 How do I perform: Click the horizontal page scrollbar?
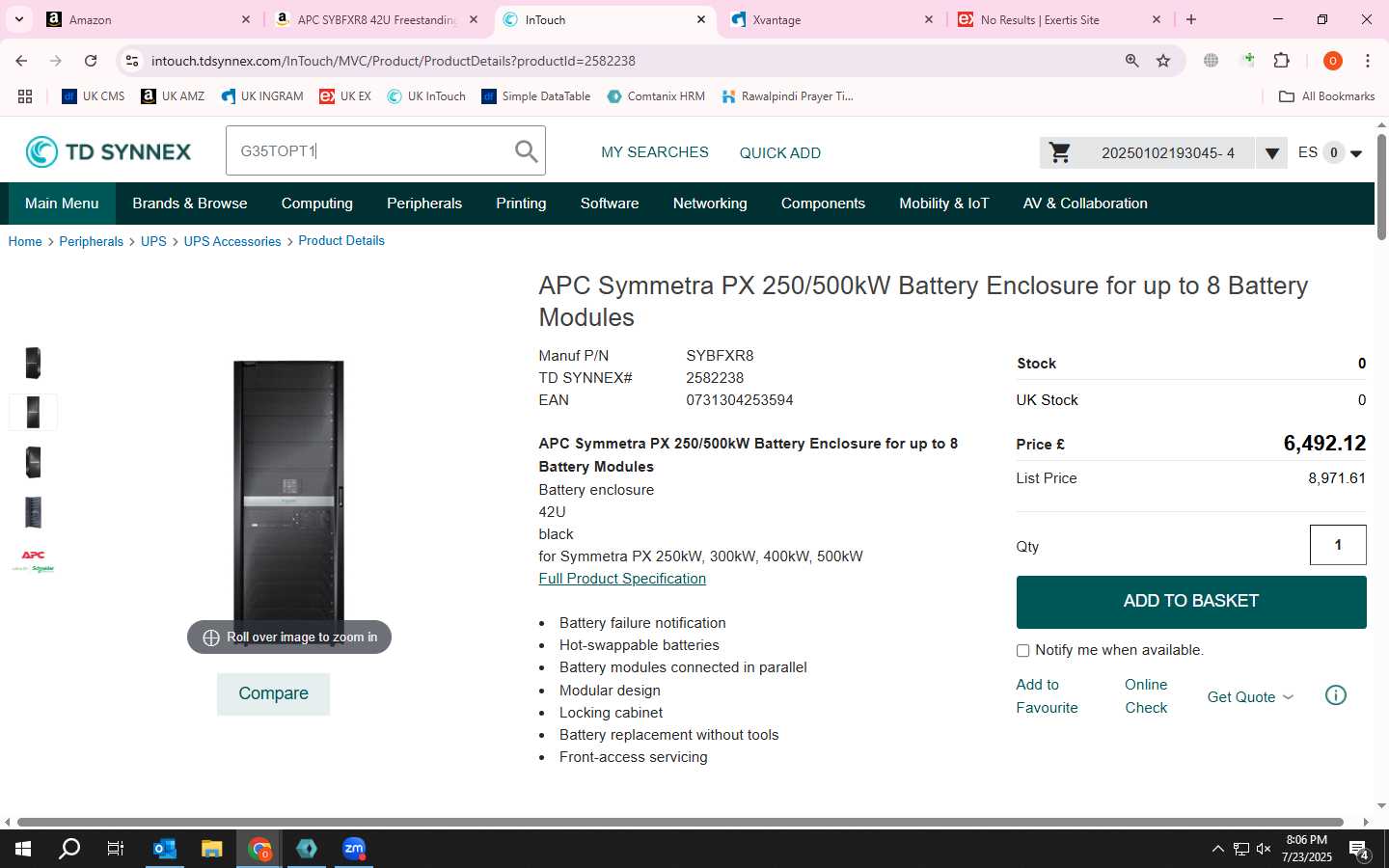click(x=680, y=823)
